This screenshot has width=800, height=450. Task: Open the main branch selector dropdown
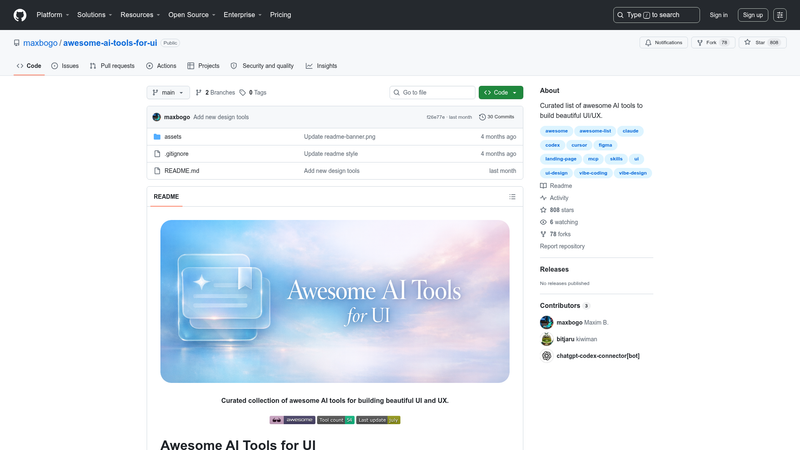click(x=168, y=92)
